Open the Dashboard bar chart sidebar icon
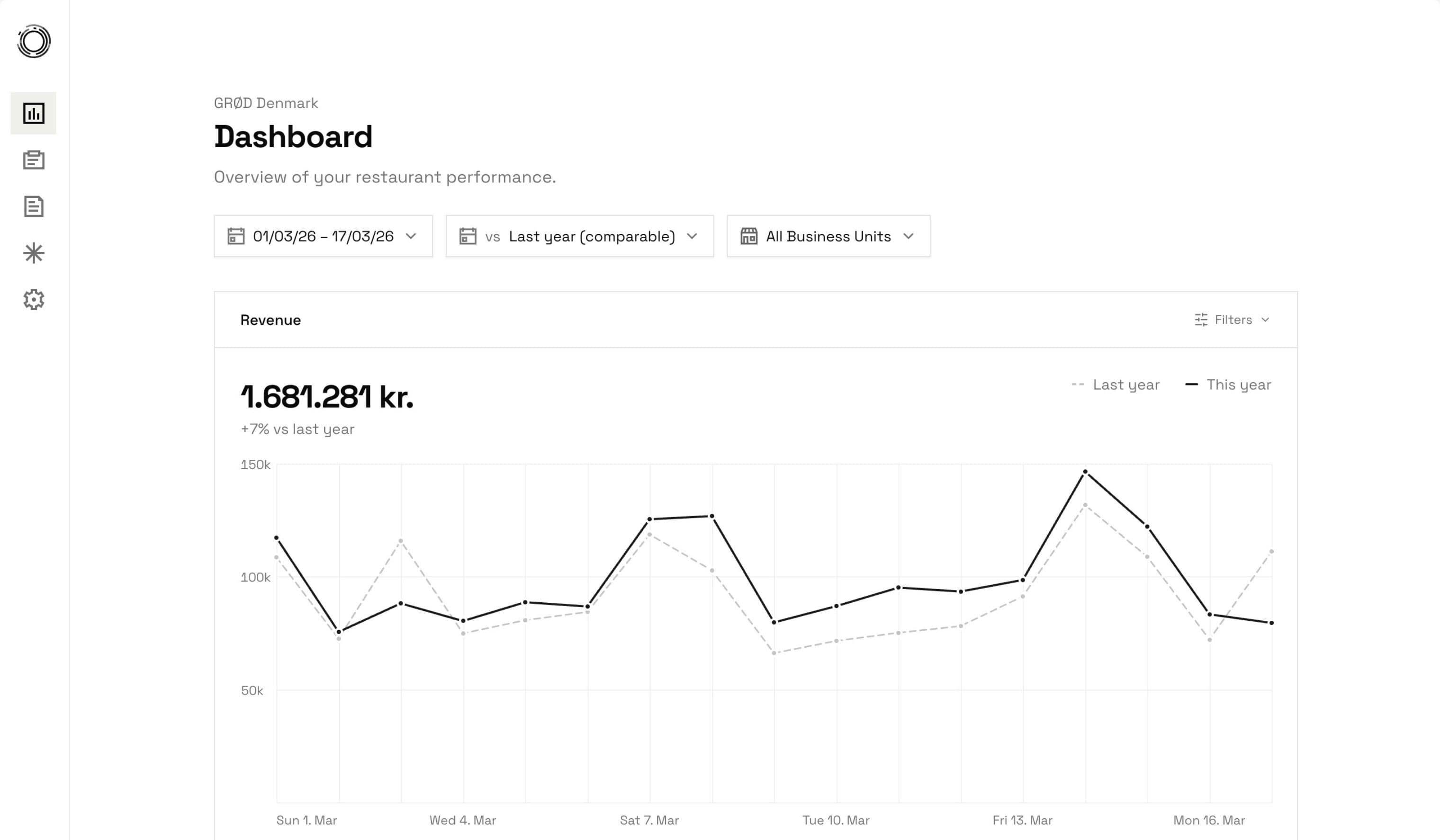Viewport: 1440px width, 840px height. coord(34,113)
